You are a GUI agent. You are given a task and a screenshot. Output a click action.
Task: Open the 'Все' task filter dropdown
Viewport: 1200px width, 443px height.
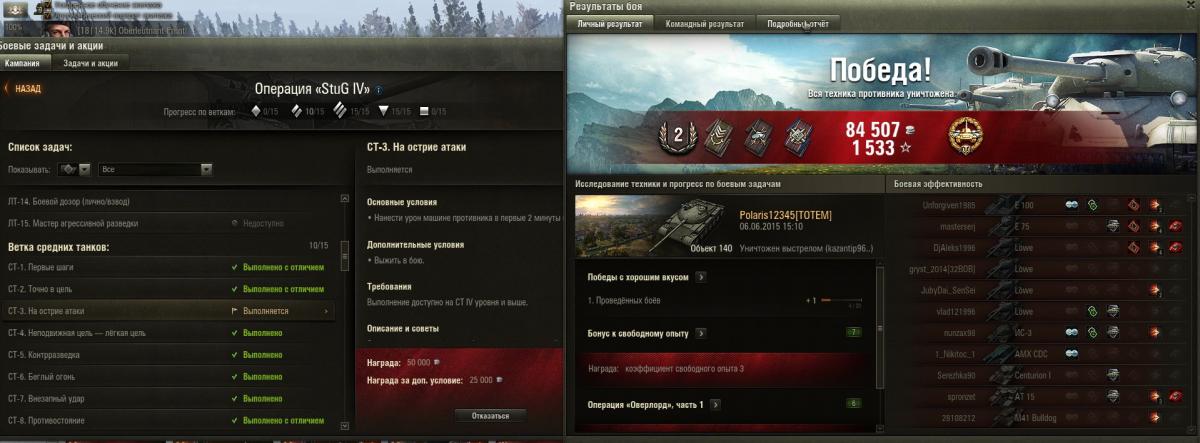(x=156, y=169)
